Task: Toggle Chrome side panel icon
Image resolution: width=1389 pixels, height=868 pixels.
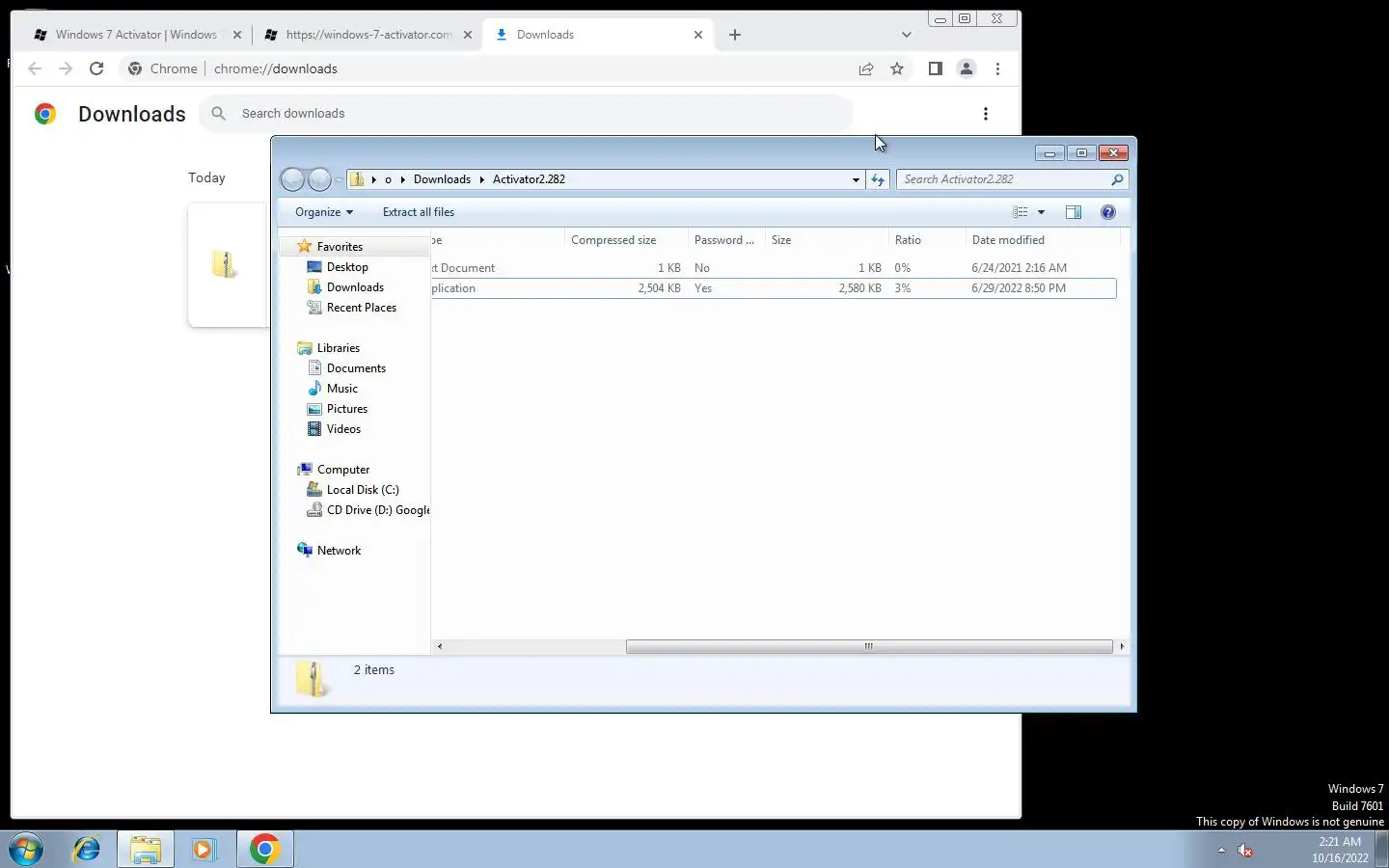Action: pyautogui.click(x=935, y=68)
